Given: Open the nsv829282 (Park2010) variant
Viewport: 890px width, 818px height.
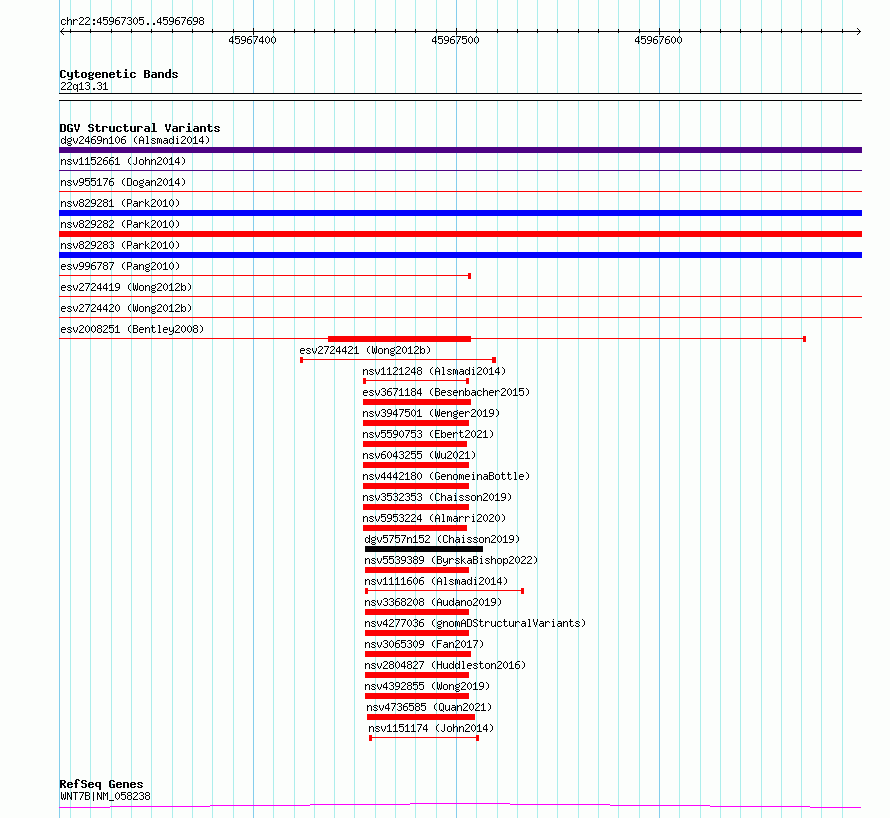Looking at the screenshot, I should click(x=120, y=224).
